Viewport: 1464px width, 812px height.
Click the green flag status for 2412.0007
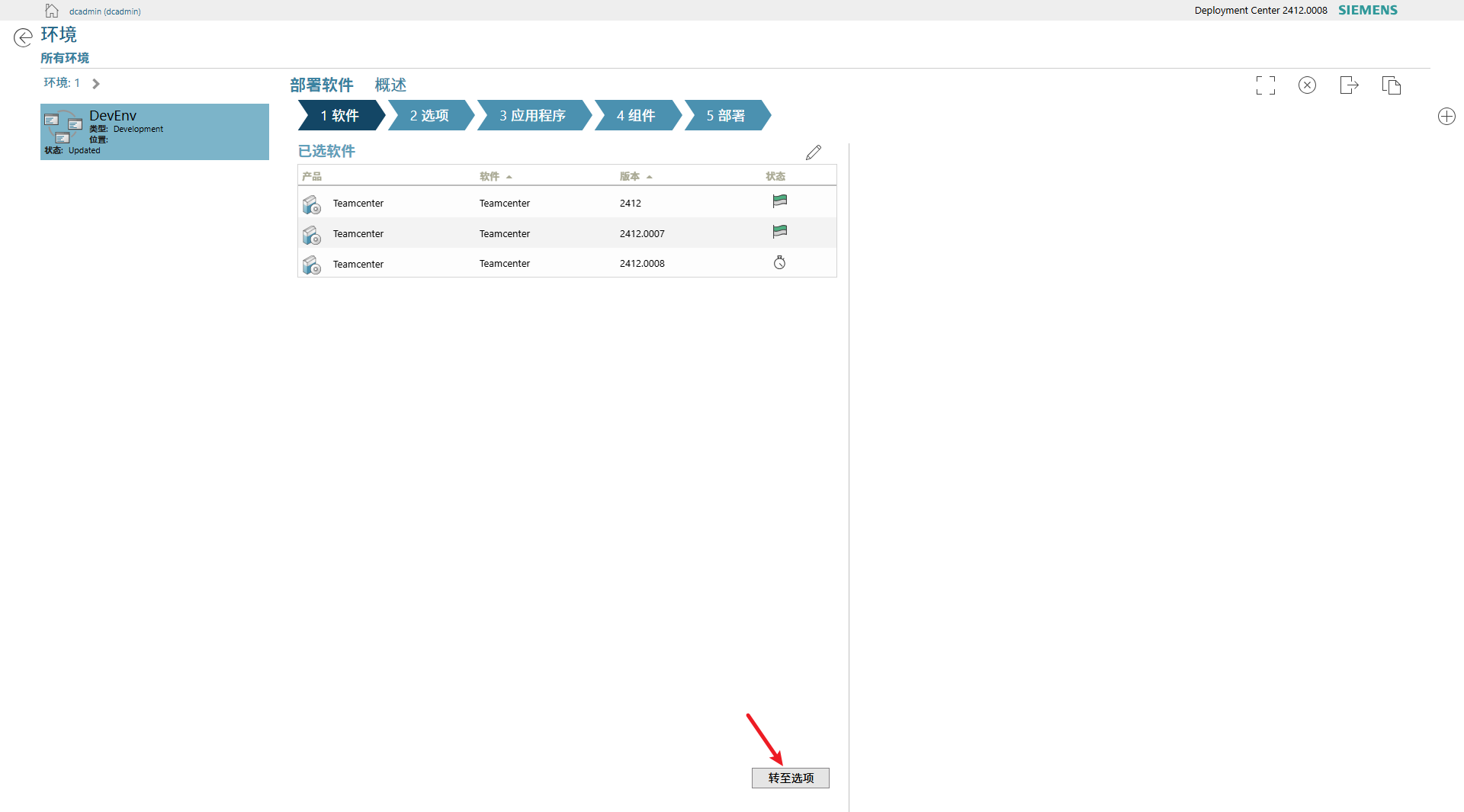tap(779, 232)
